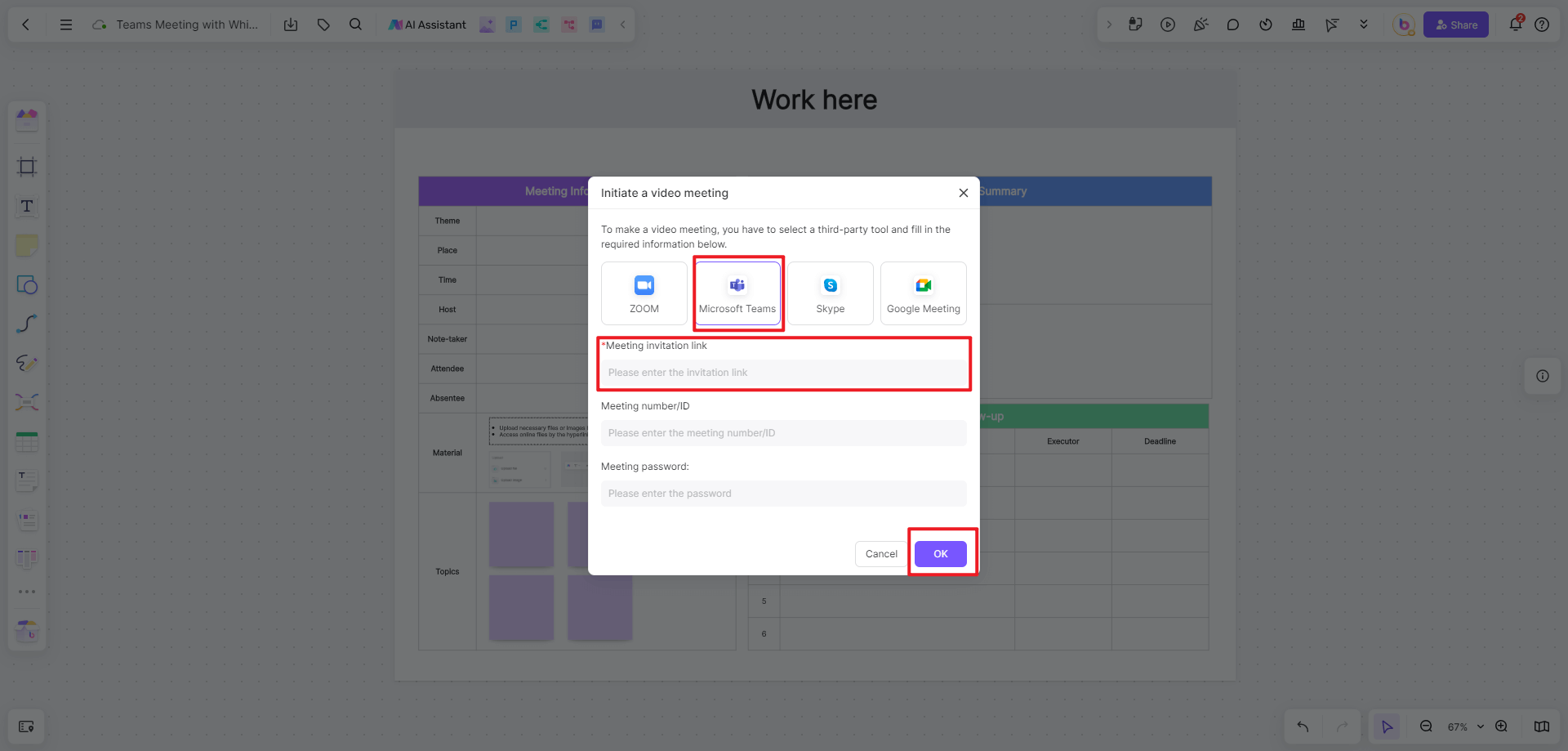Click the party popper celebration icon
The image size is (1568, 751).
coord(1200,25)
